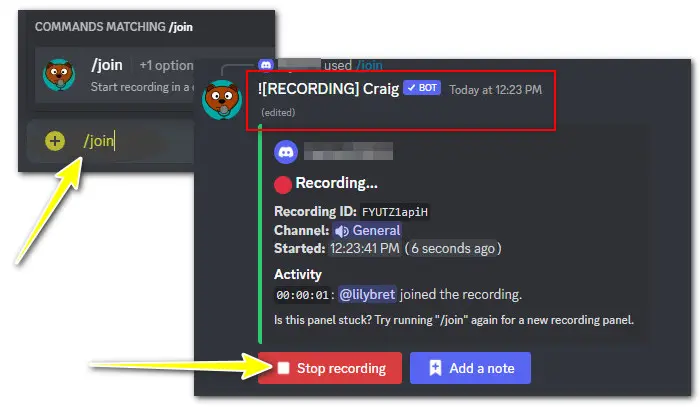Click the plus attachment icon beside /join
Viewport: 700px width, 407px height.
[55, 141]
